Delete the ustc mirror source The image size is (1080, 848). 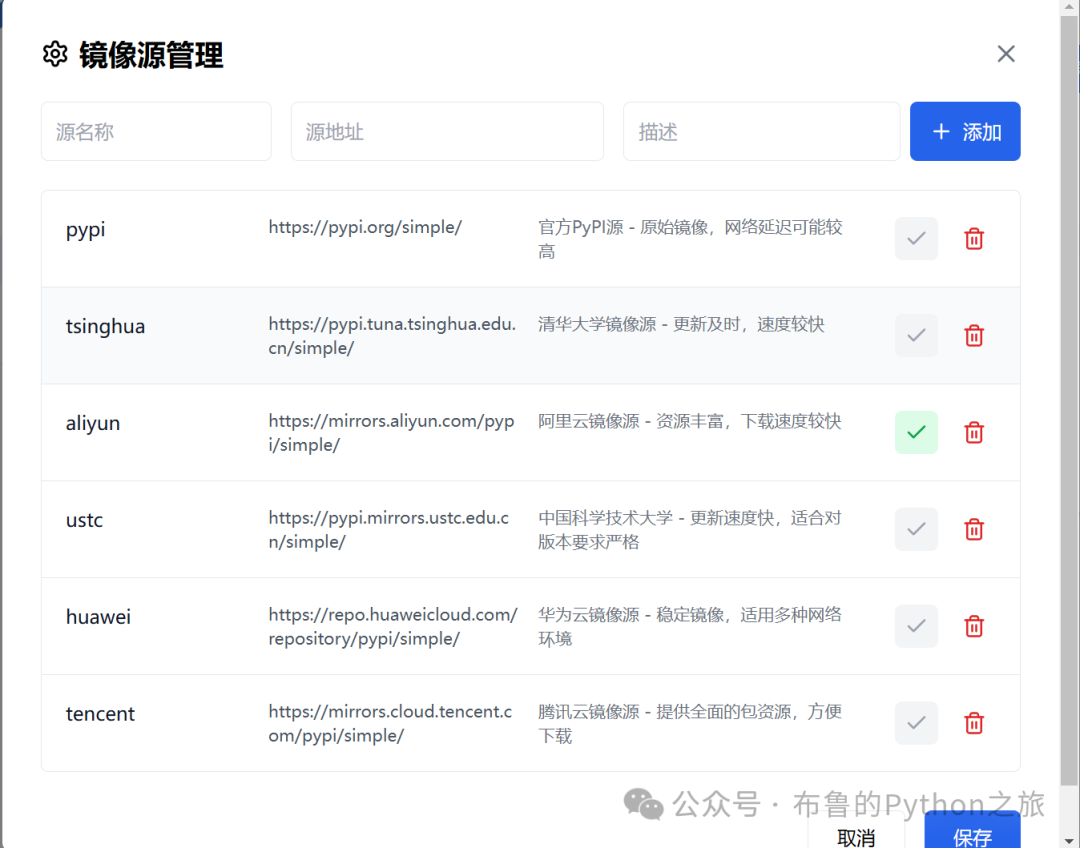click(974, 529)
